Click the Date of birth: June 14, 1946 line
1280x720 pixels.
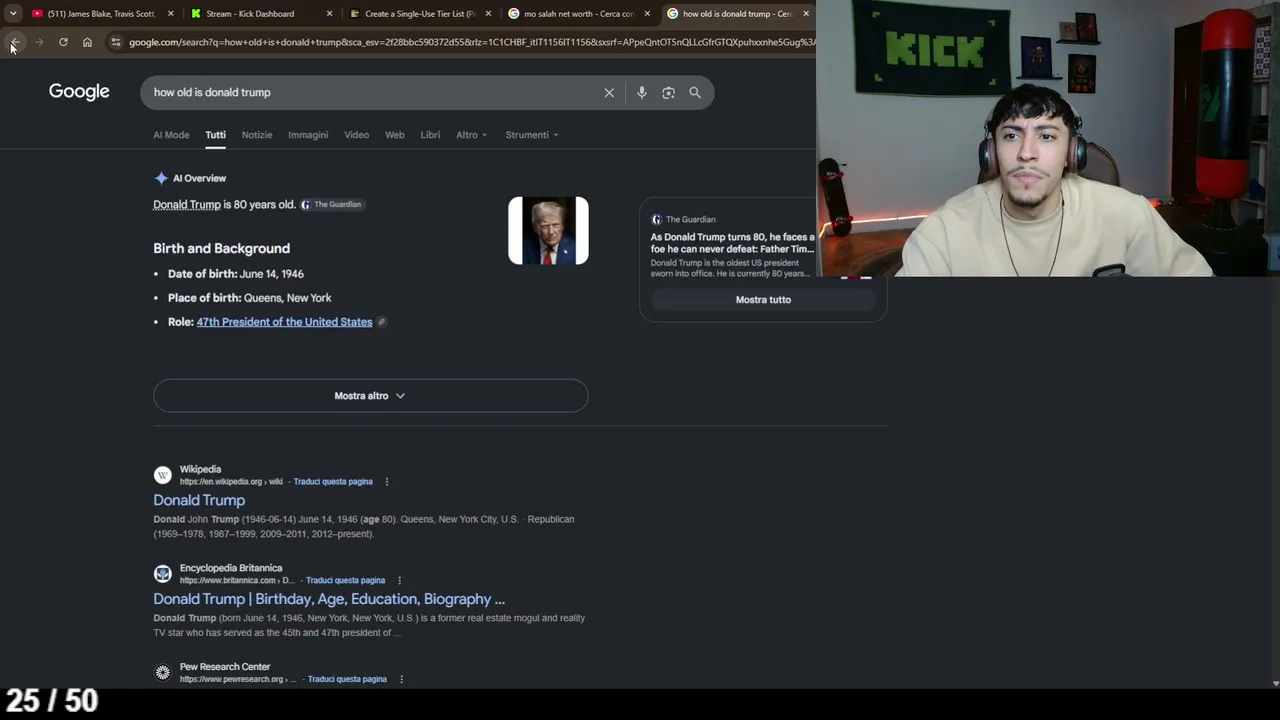[236, 274]
